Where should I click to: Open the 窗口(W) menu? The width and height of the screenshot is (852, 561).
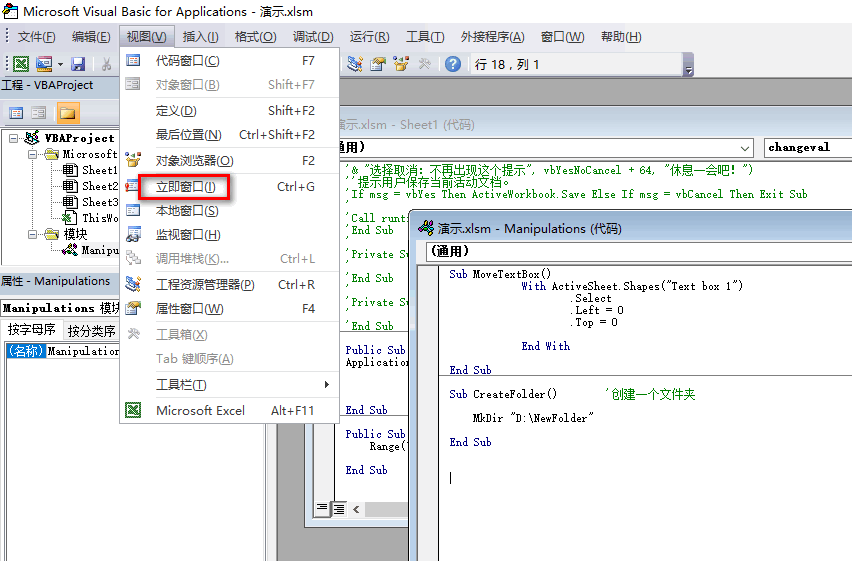pyautogui.click(x=562, y=37)
